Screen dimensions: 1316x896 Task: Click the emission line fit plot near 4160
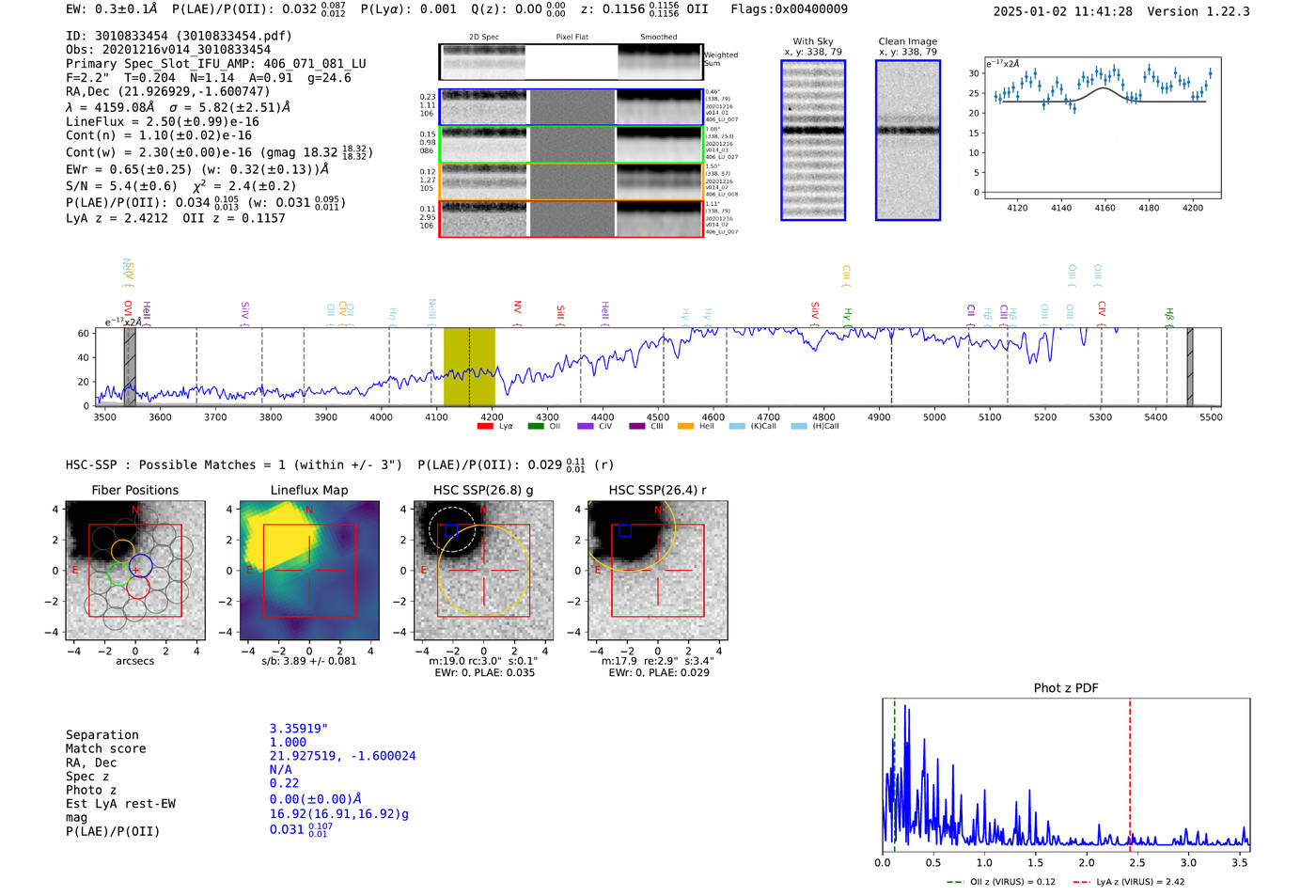[1104, 127]
